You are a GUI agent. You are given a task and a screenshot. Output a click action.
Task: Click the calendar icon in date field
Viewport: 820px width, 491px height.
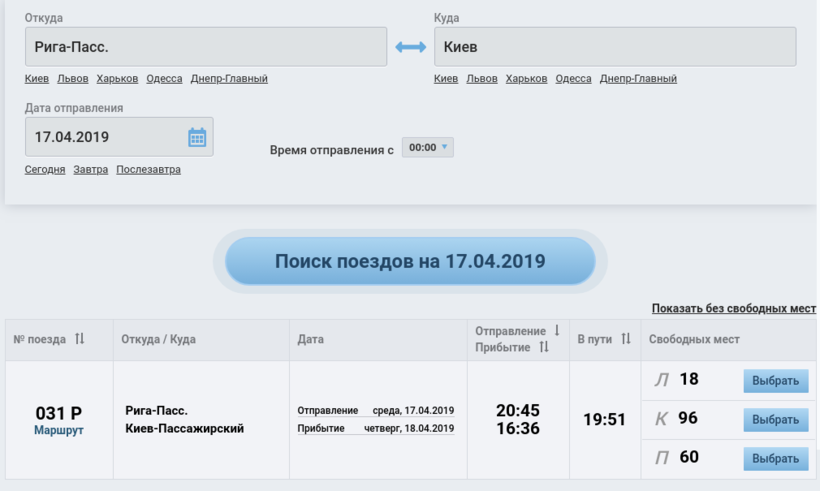point(197,137)
